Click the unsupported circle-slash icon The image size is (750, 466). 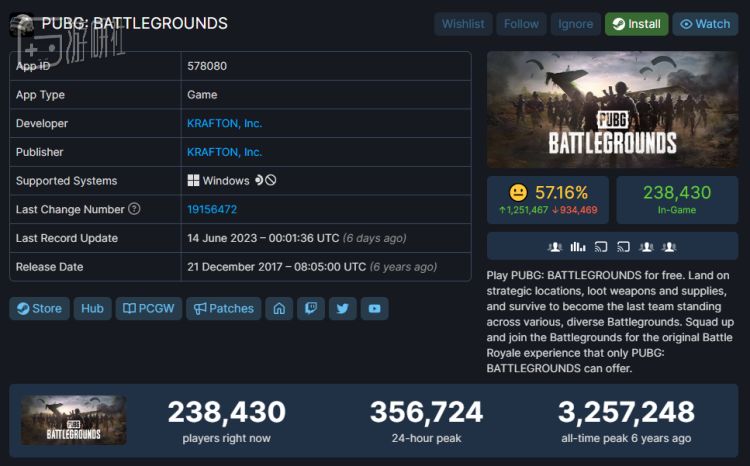tap(271, 180)
